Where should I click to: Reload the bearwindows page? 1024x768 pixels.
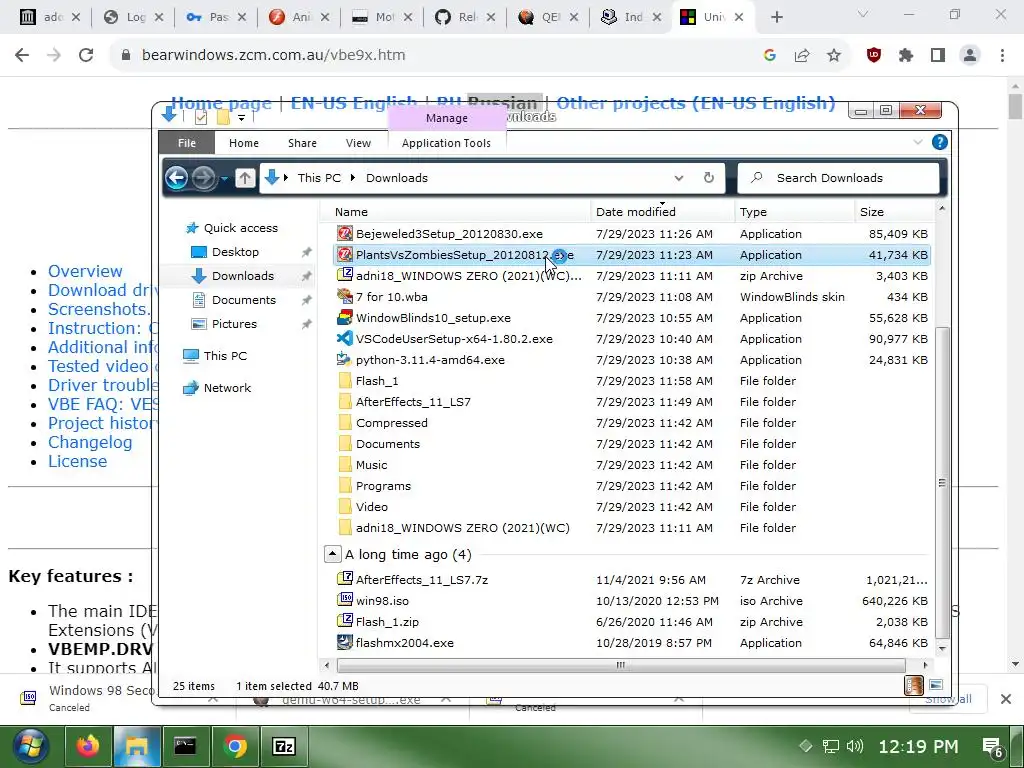click(86, 55)
